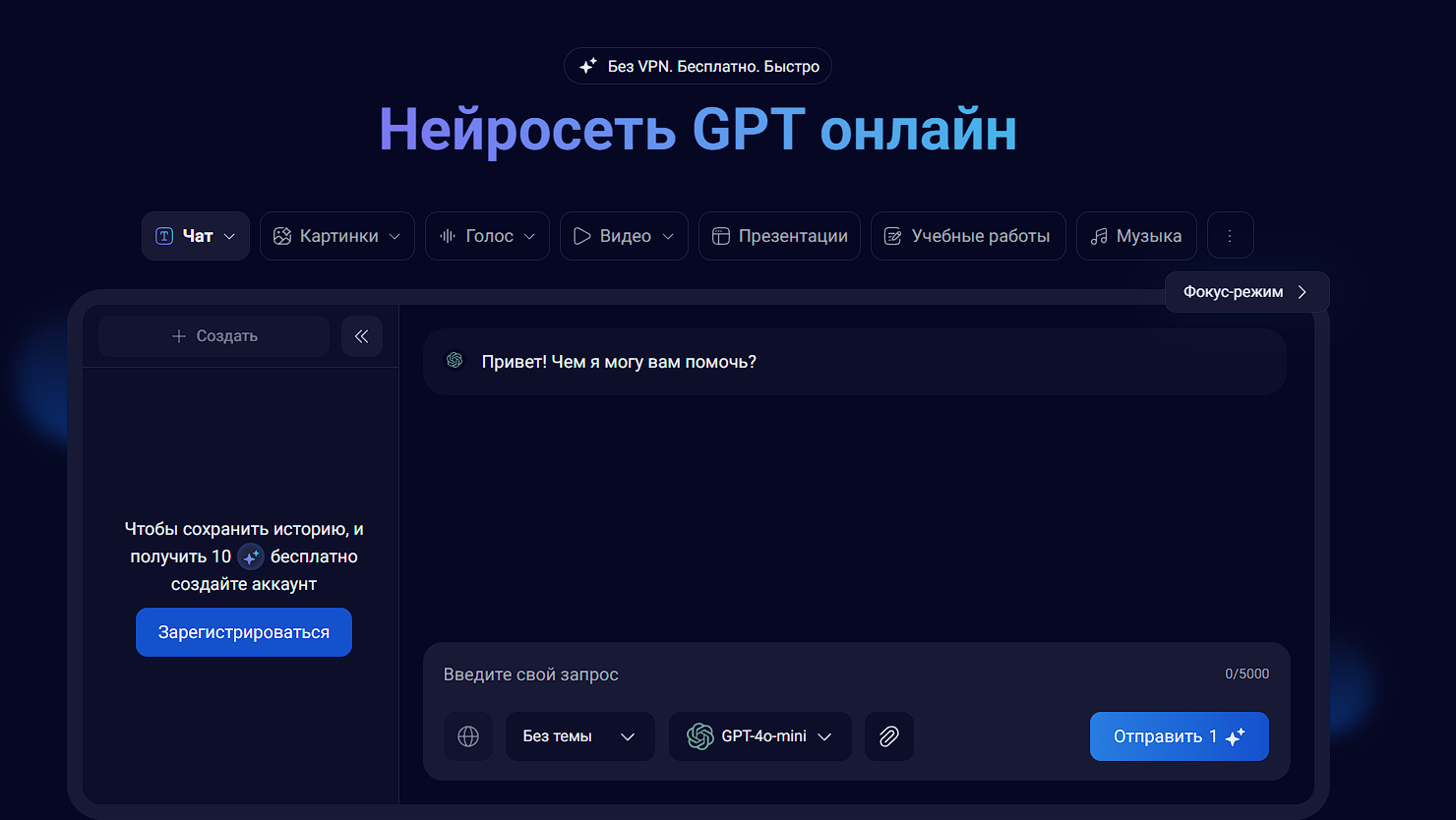1456x820 pixels.
Task: Attach a file with the paperclip icon
Action: pos(888,736)
